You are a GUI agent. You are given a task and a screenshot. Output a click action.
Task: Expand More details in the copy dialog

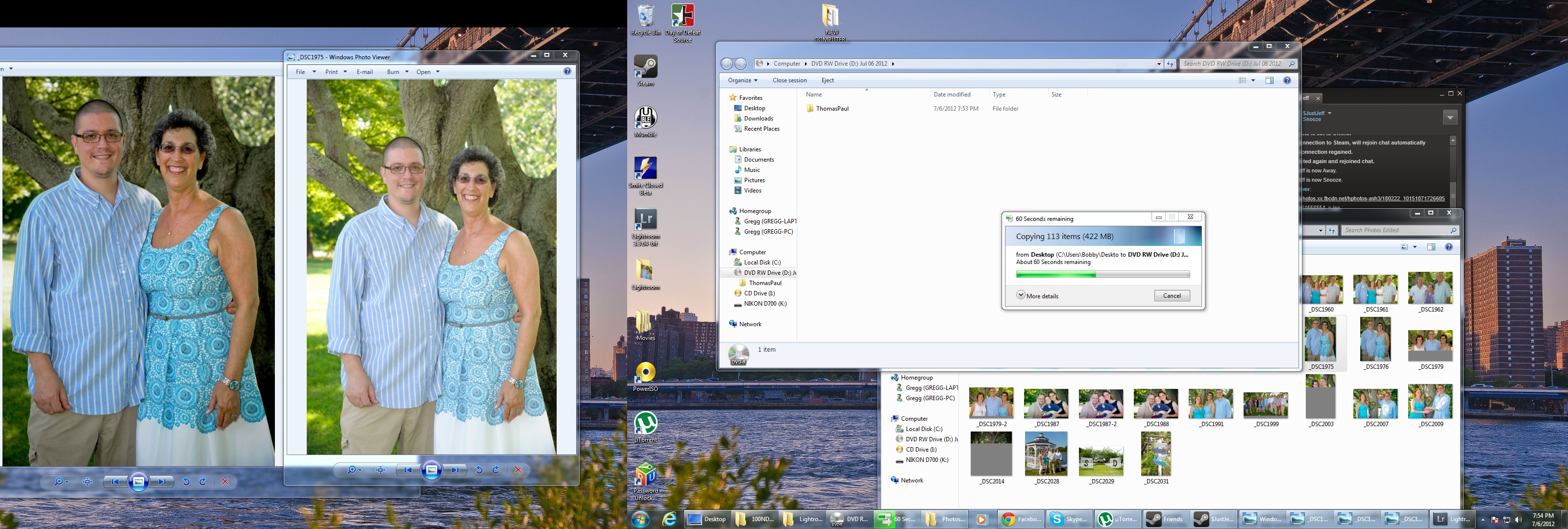click(1037, 296)
